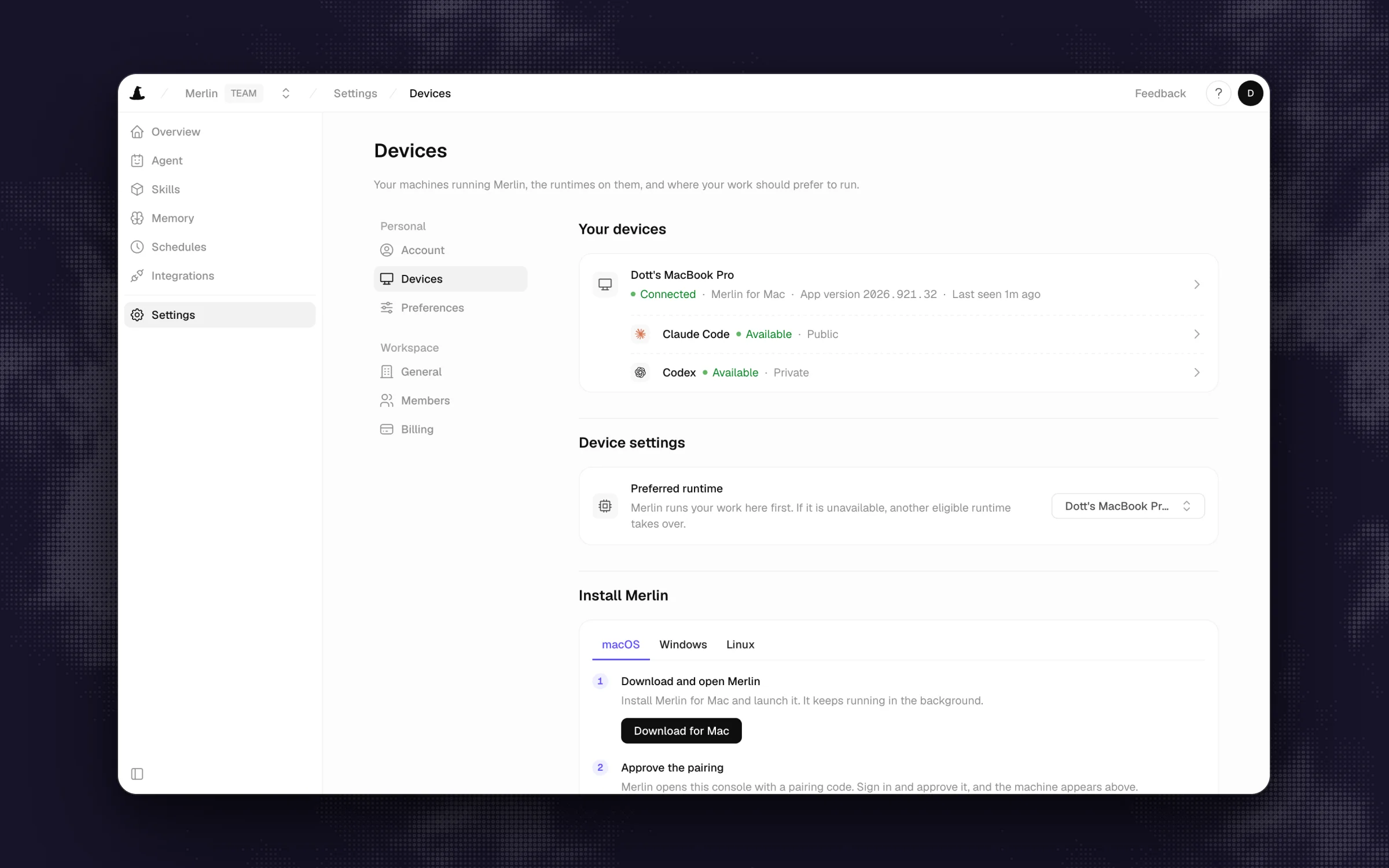
Task: Go to Settings breadcrumb
Action: (x=355, y=93)
